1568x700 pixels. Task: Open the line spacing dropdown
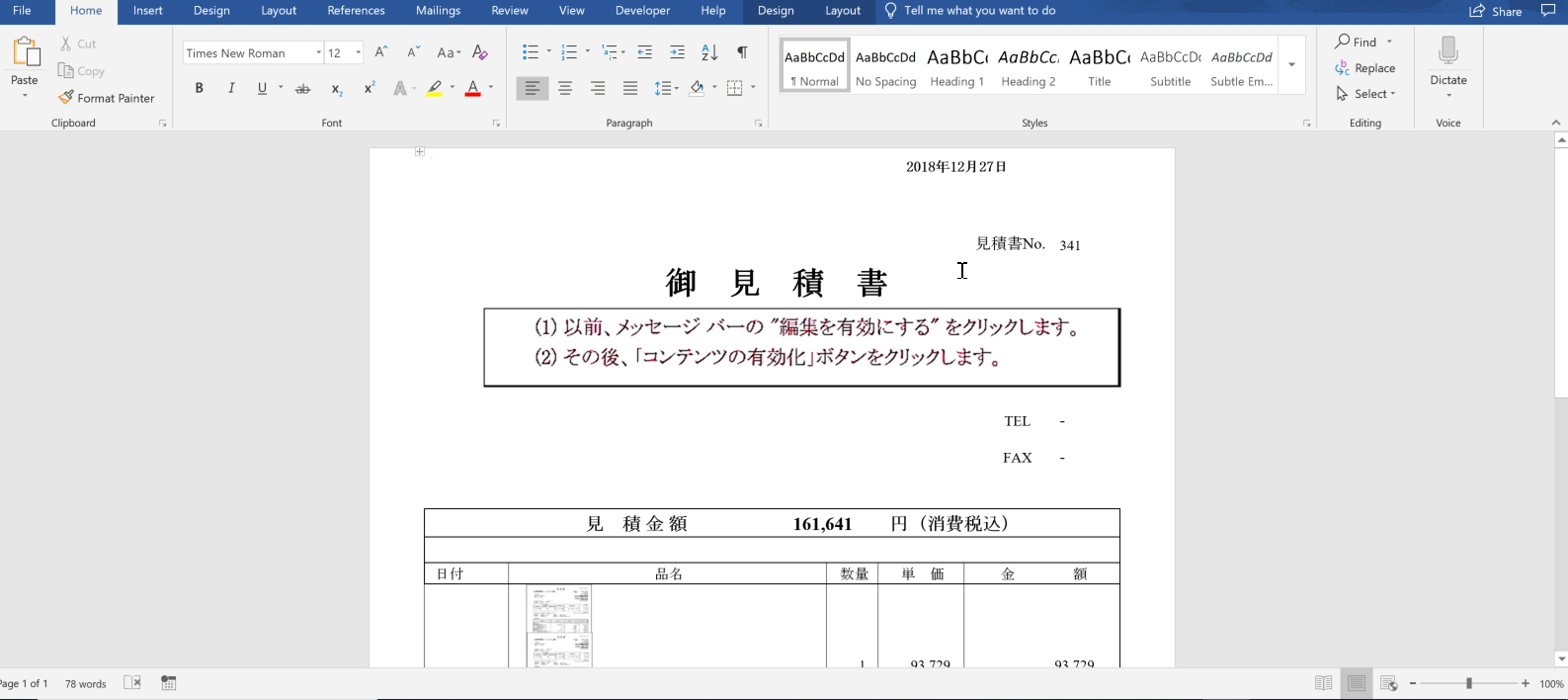pyautogui.click(x=666, y=89)
